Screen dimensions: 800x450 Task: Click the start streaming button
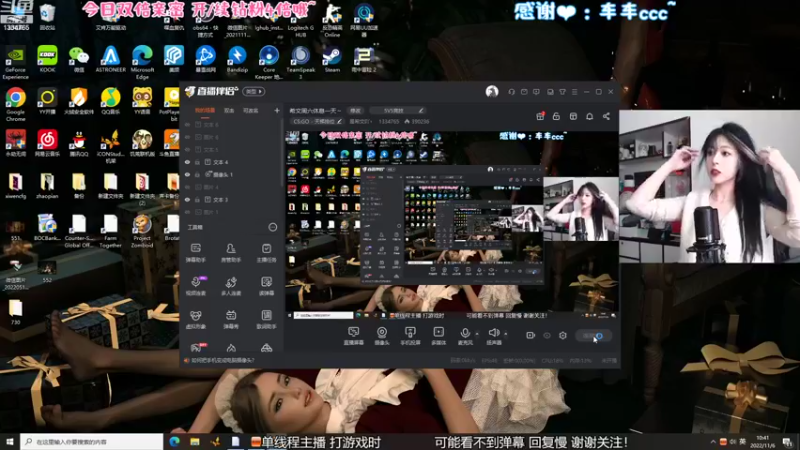[593, 336]
